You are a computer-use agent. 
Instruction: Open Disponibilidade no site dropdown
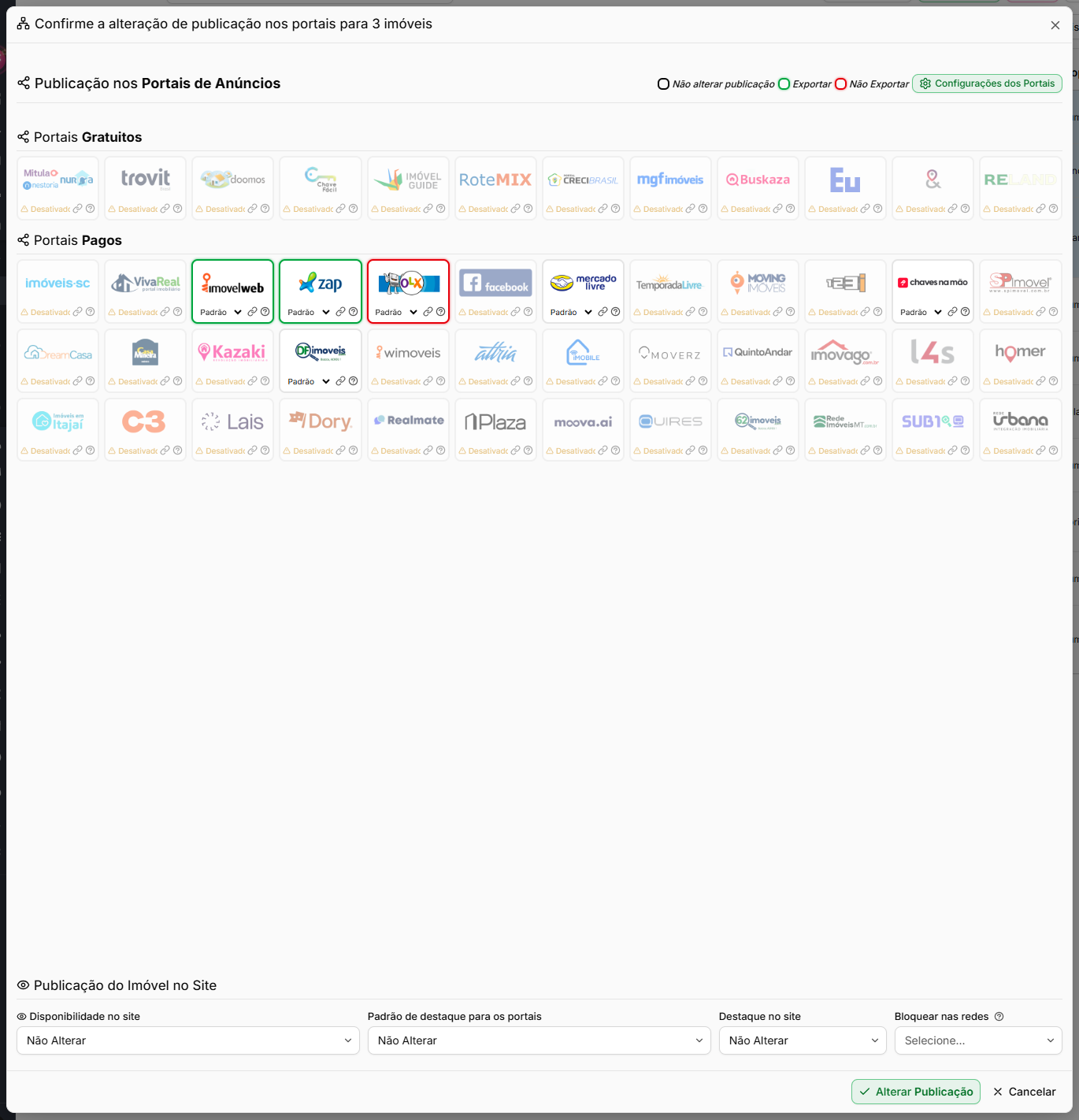[188, 1040]
